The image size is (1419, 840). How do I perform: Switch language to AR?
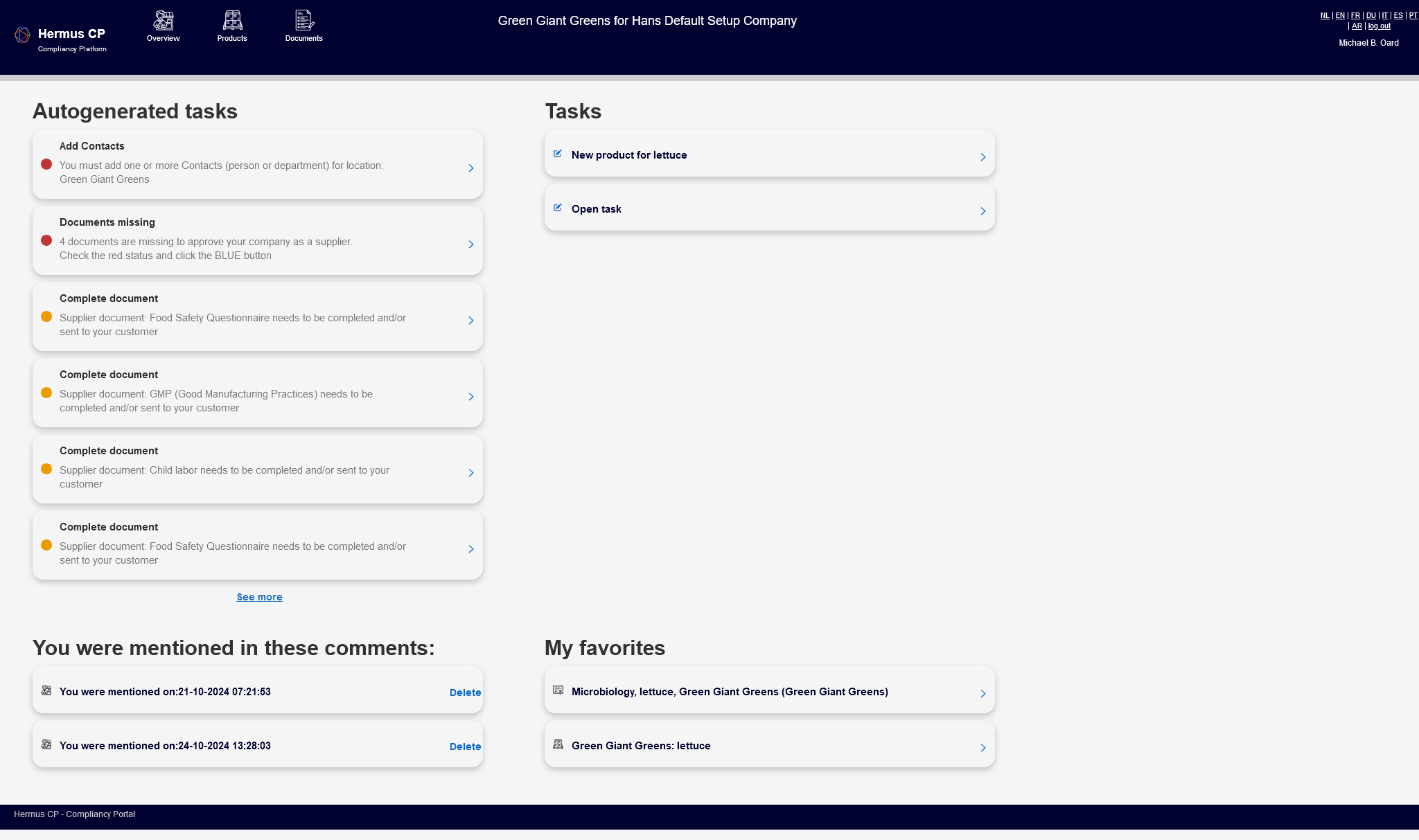pyautogui.click(x=1357, y=26)
